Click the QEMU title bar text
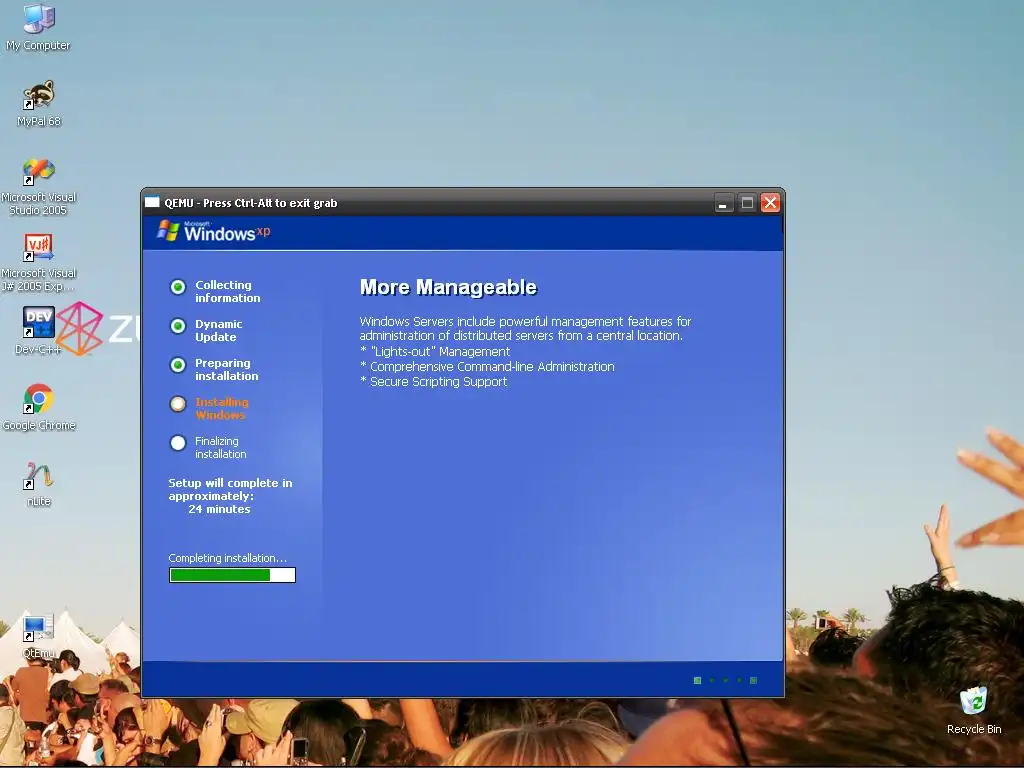This screenshot has width=1024, height=768. pyautogui.click(x=251, y=203)
